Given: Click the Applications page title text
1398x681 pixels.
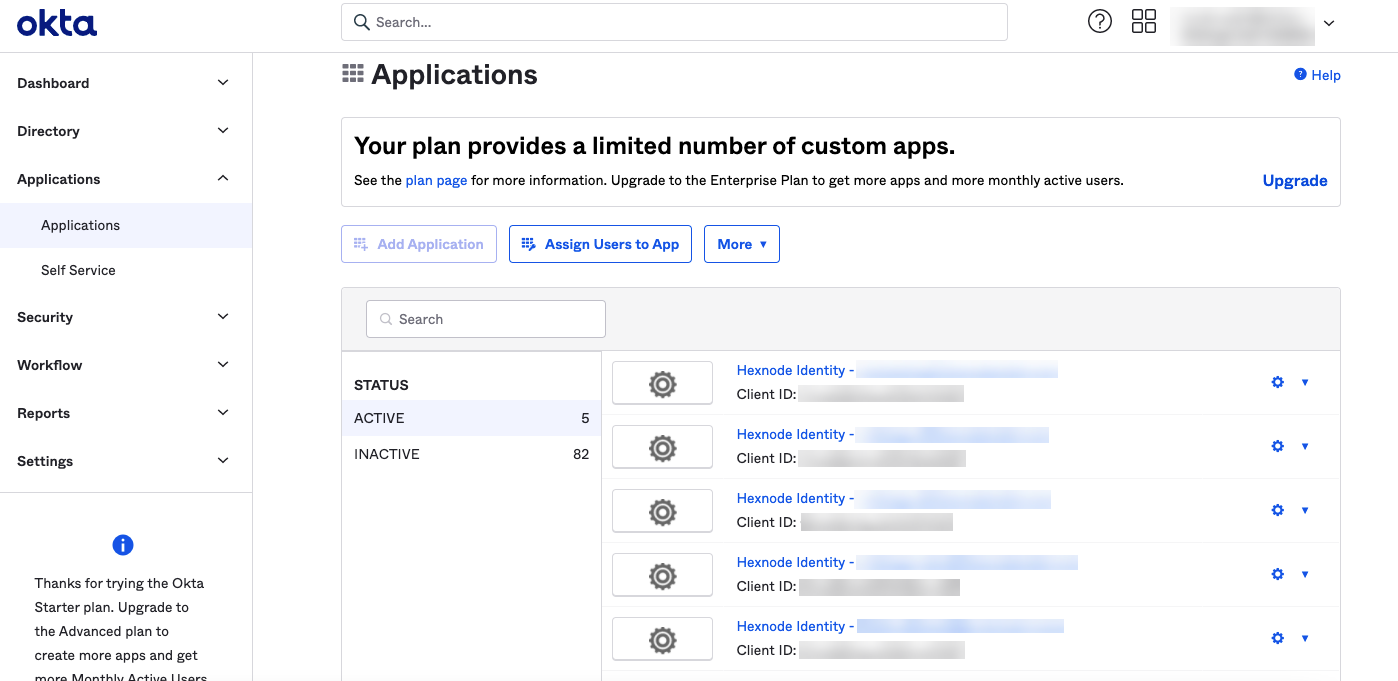Looking at the screenshot, I should click(x=454, y=75).
